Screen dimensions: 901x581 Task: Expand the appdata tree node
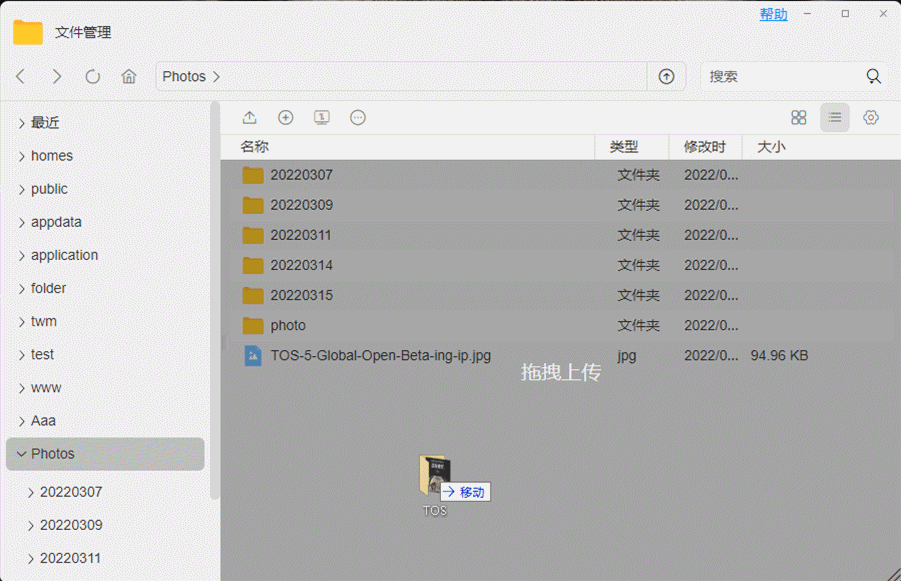(x=21, y=222)
